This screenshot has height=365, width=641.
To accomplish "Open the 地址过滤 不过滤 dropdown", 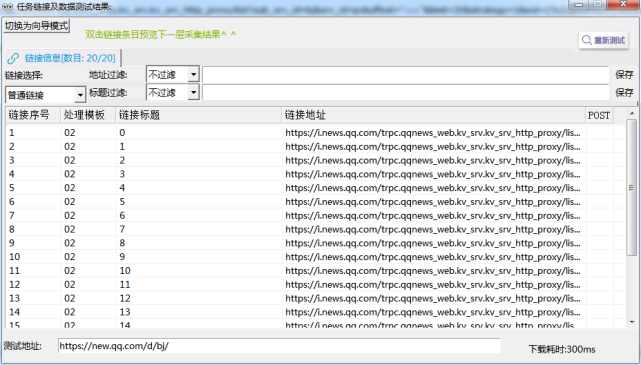I will [193, 74].
